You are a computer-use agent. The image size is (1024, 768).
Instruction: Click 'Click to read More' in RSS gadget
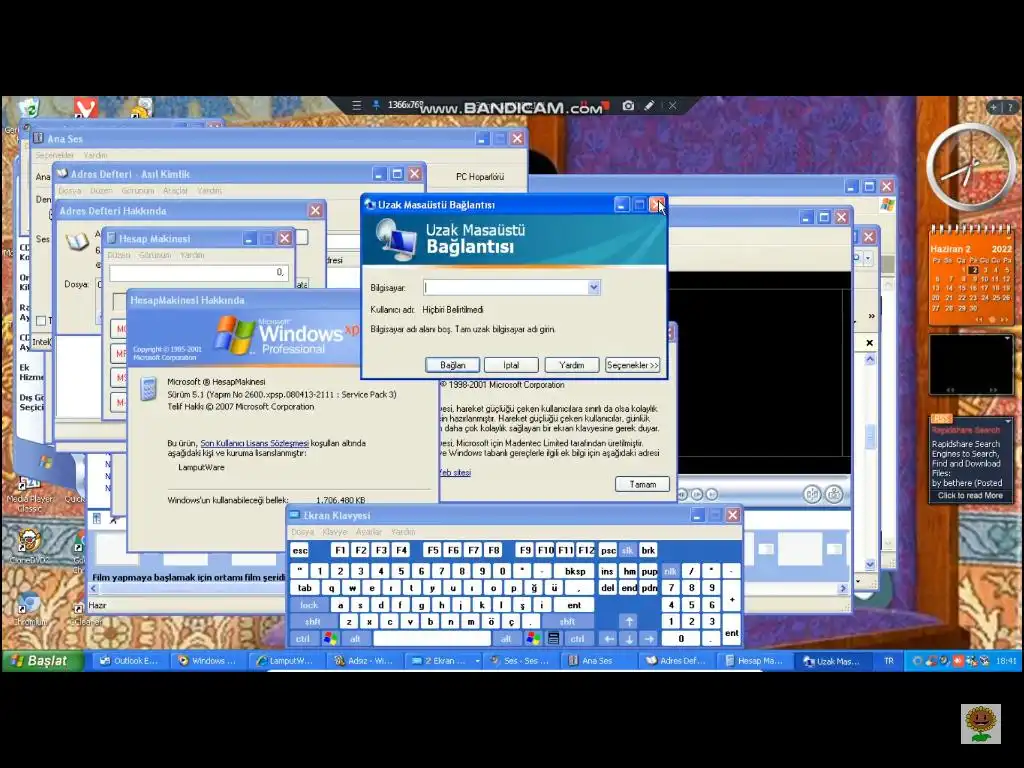(970, 496)
